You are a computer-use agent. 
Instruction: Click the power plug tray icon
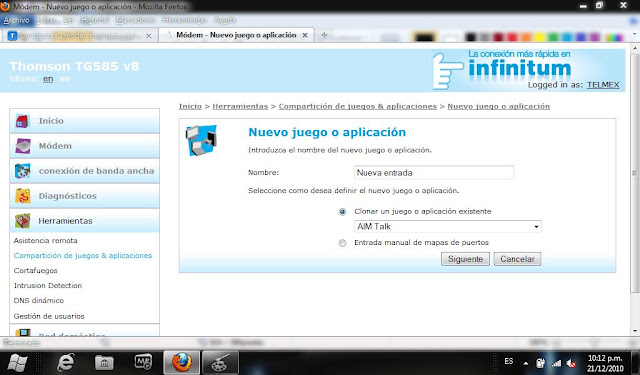540,362
